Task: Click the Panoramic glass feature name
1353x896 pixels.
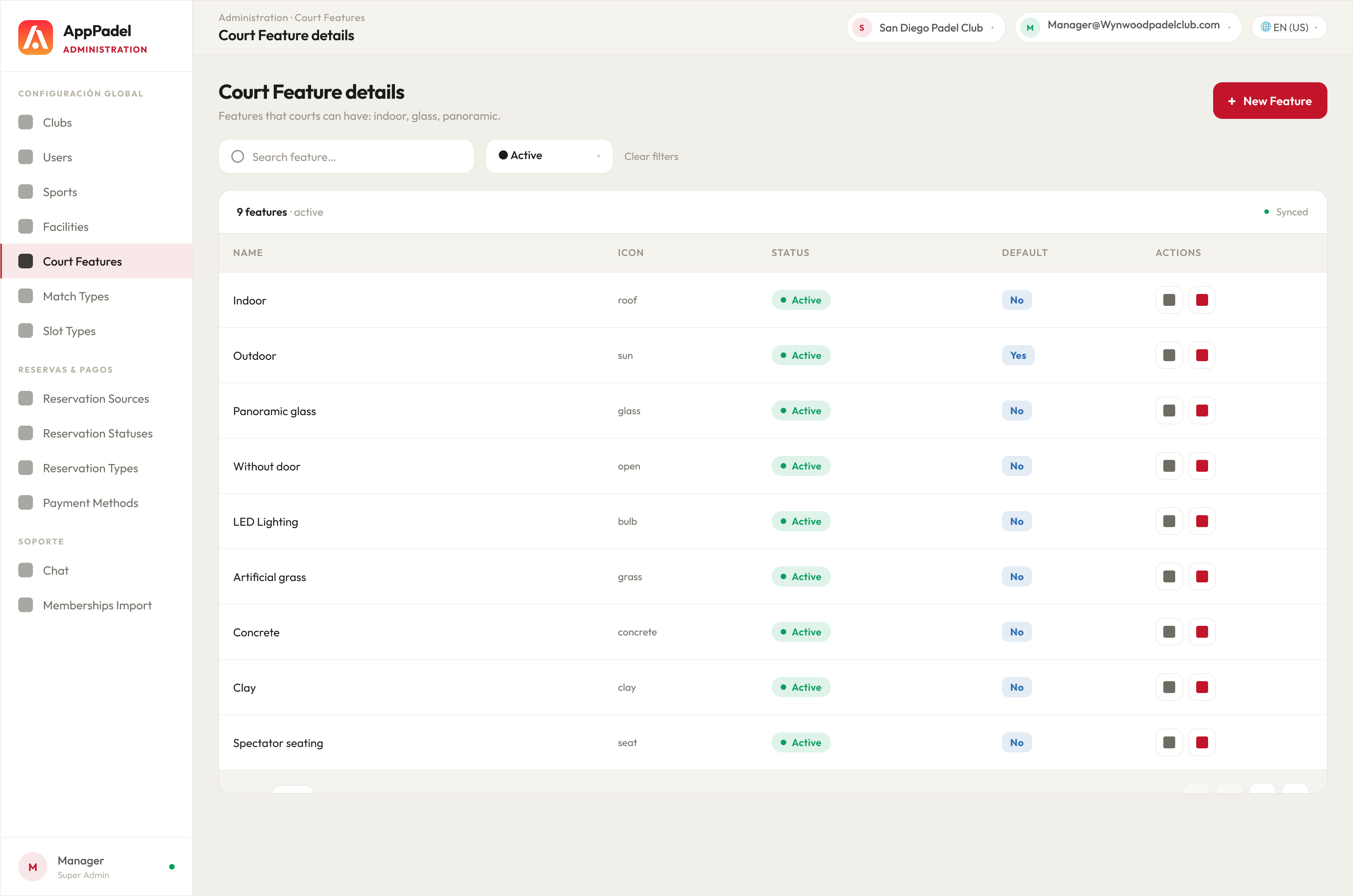Action: point(274,411)
